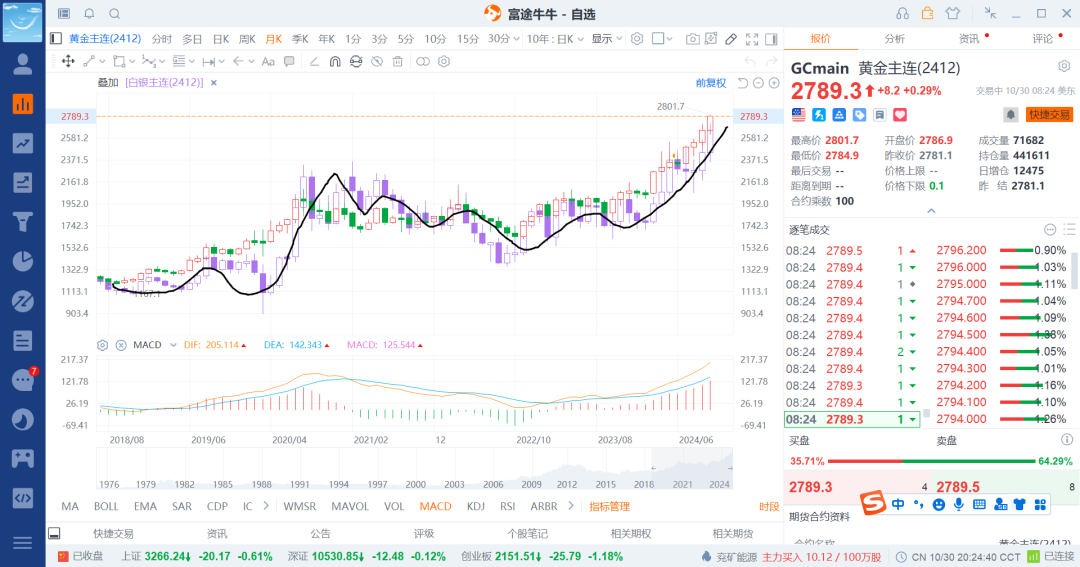Click the price alert bell icon
This screenshot has width=1080, height=567.
1011,114
